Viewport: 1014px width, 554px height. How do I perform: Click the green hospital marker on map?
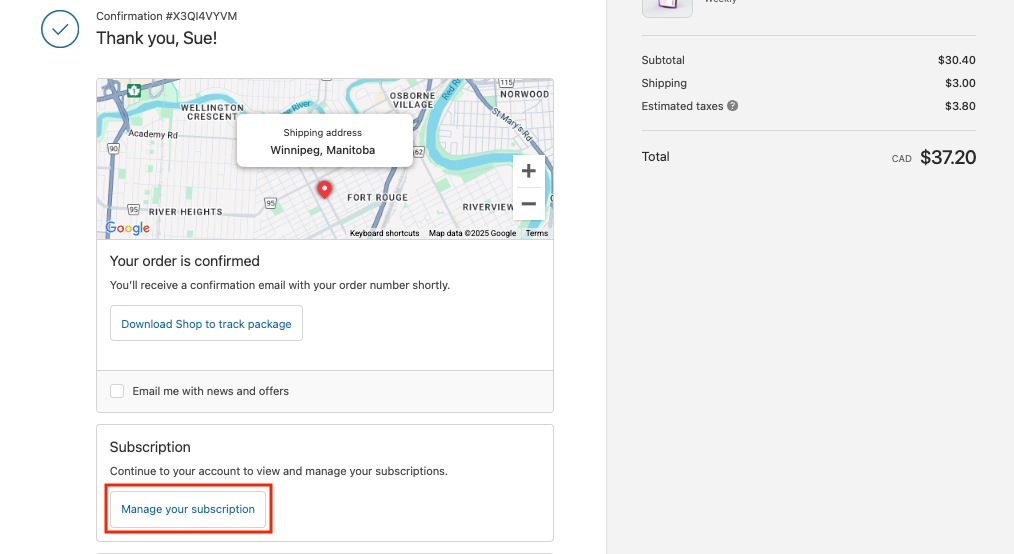(x=134, y=91)
